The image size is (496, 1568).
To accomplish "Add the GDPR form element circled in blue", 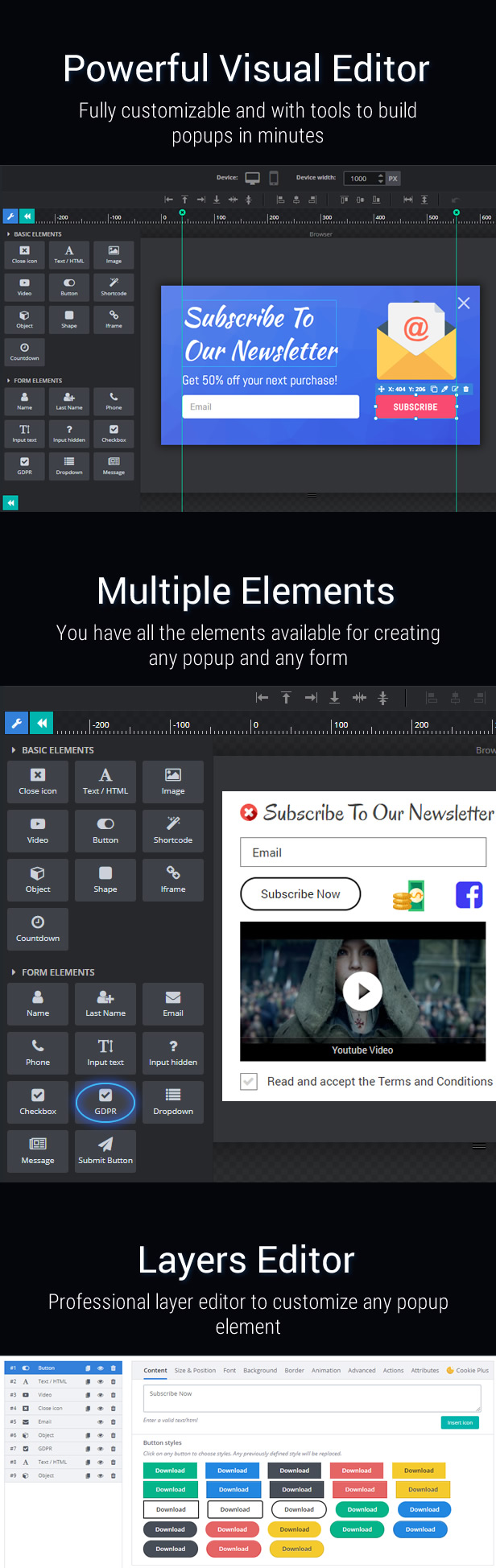I will click(x=105, y=1103).
